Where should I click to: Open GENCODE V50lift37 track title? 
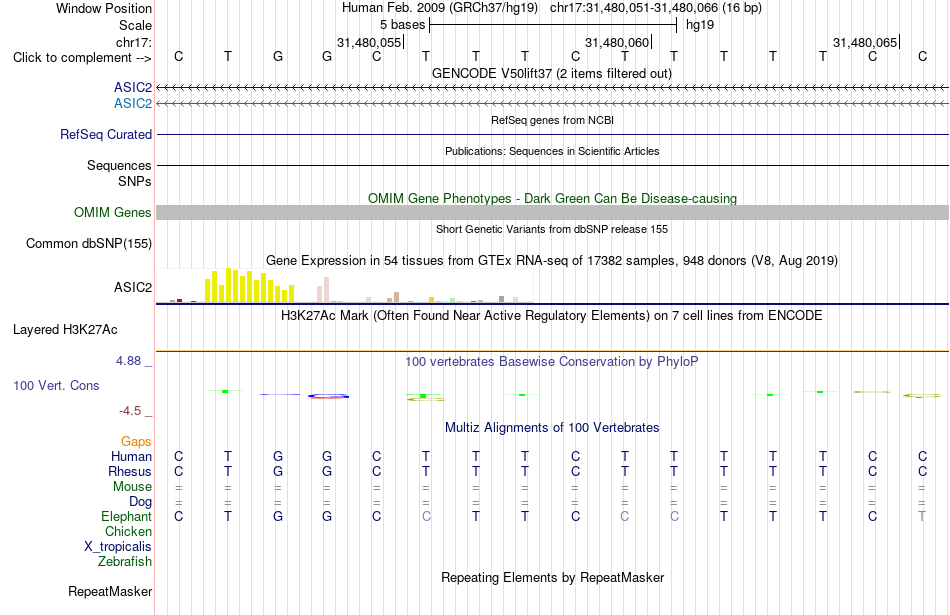click(x=552, y=73)
